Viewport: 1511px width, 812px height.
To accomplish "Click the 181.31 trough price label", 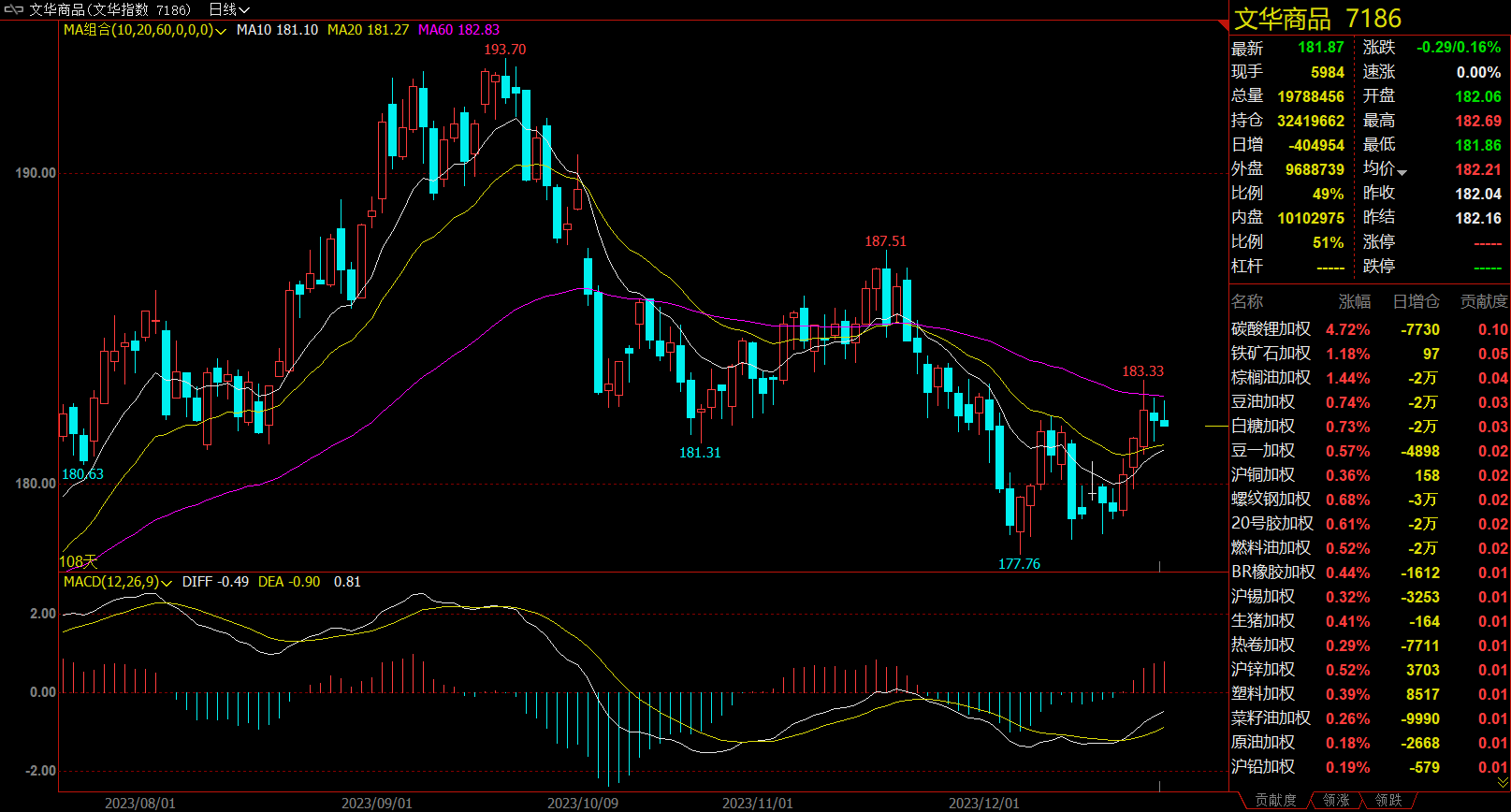I will 700,453.
